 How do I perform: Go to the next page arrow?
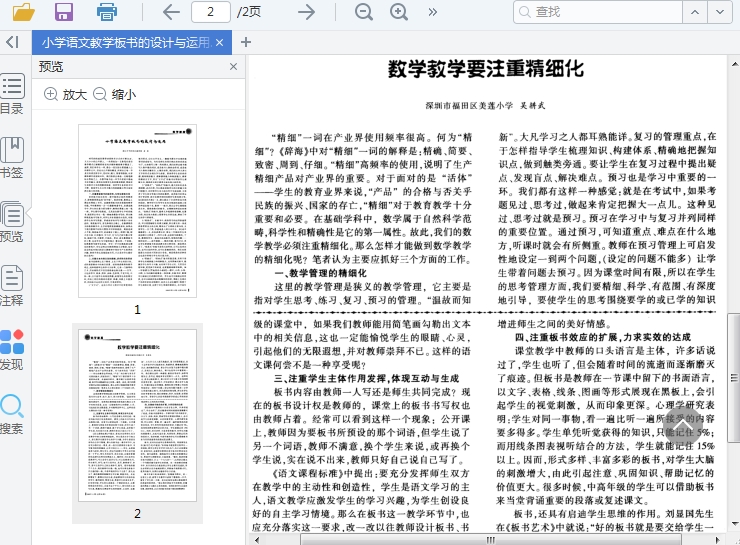pos(307,12)
